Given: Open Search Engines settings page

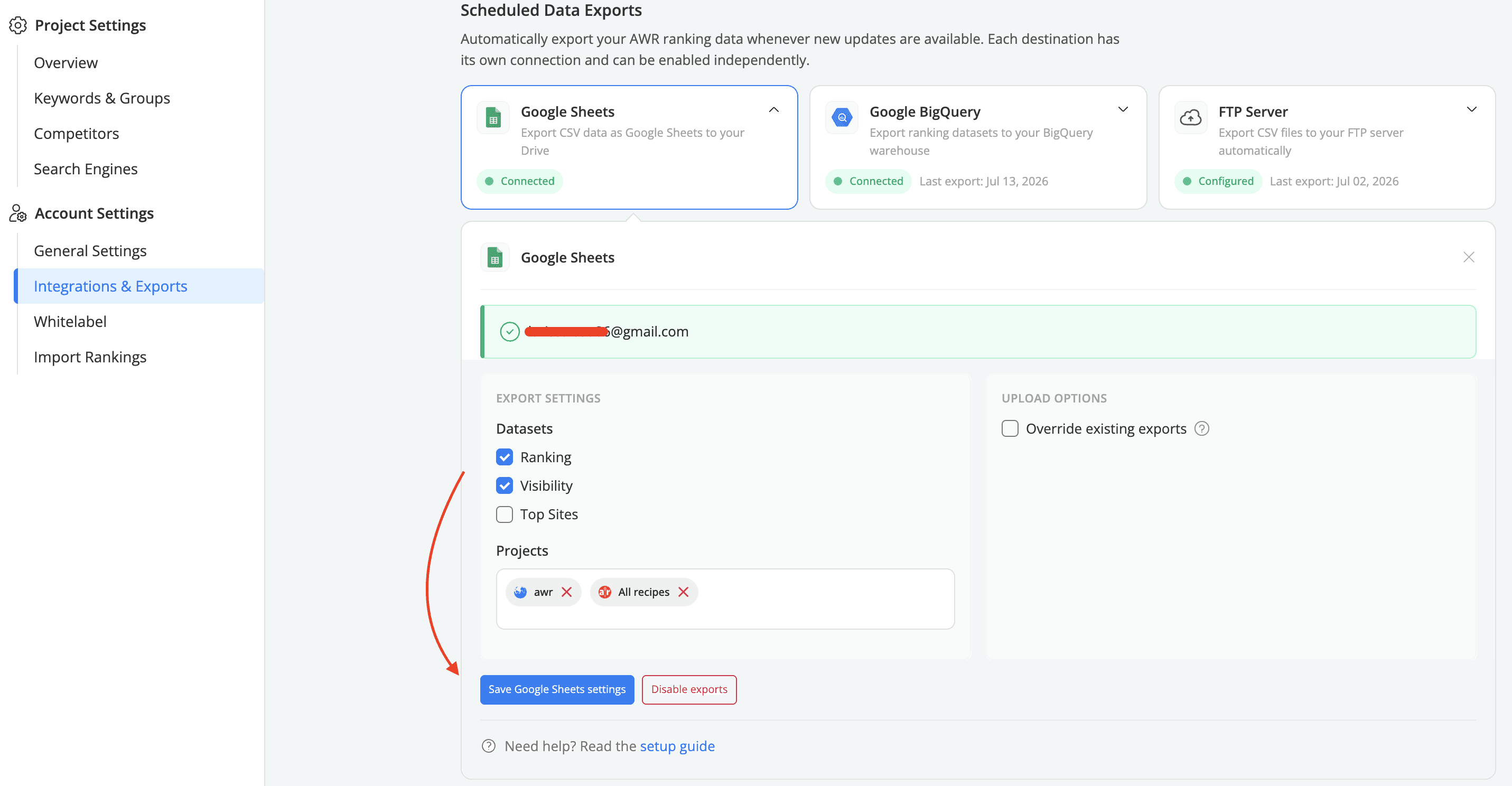Looking at the screenshot, I should [86, 169].
